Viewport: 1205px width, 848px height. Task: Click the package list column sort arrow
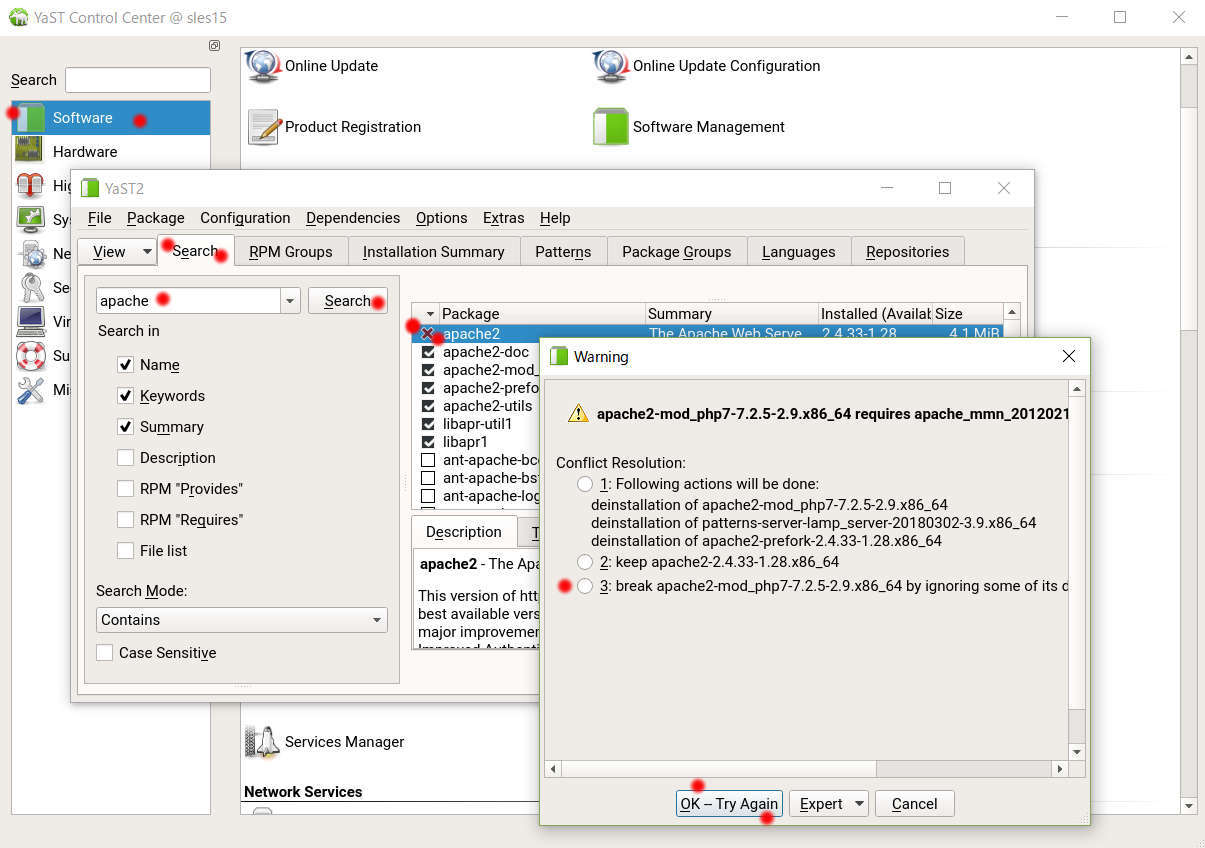[x=430, y=314]
